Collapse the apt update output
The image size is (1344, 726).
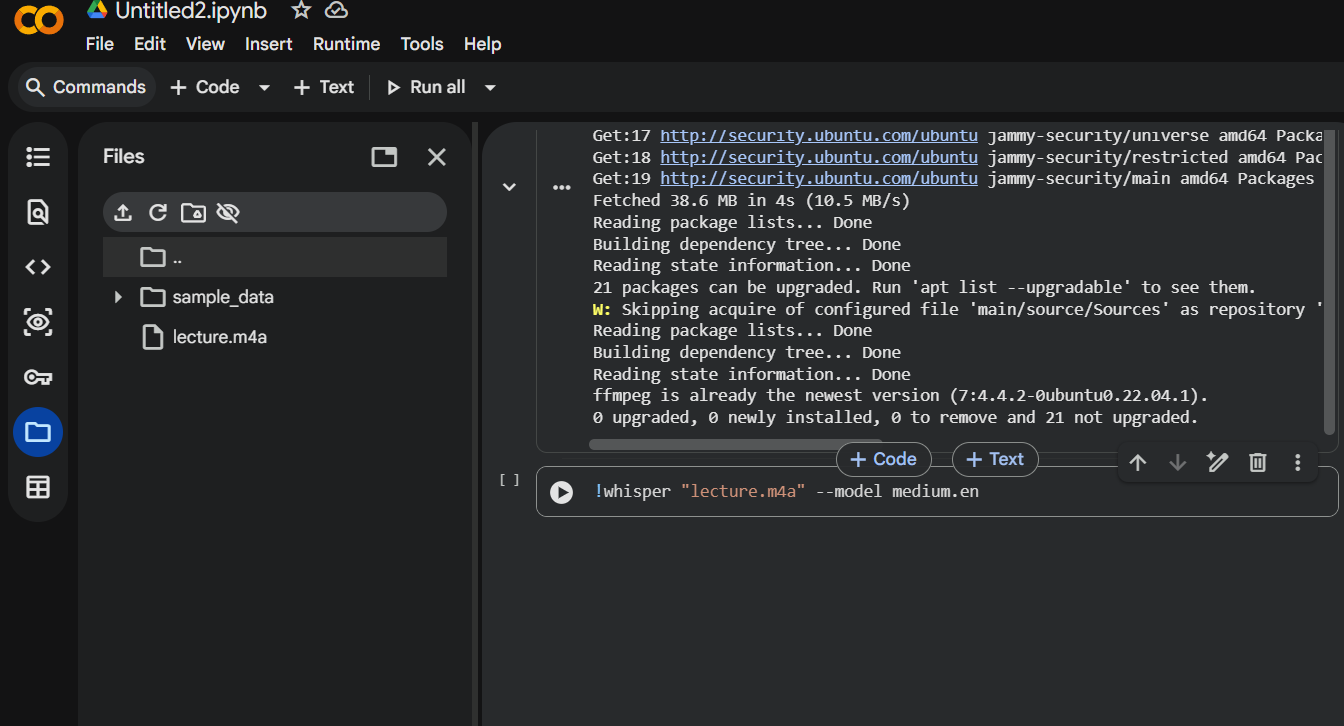(x=509, y=186)
